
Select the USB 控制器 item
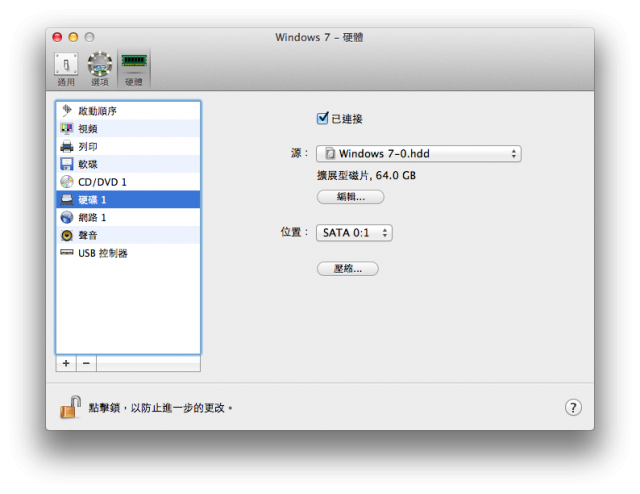(128, 253)
